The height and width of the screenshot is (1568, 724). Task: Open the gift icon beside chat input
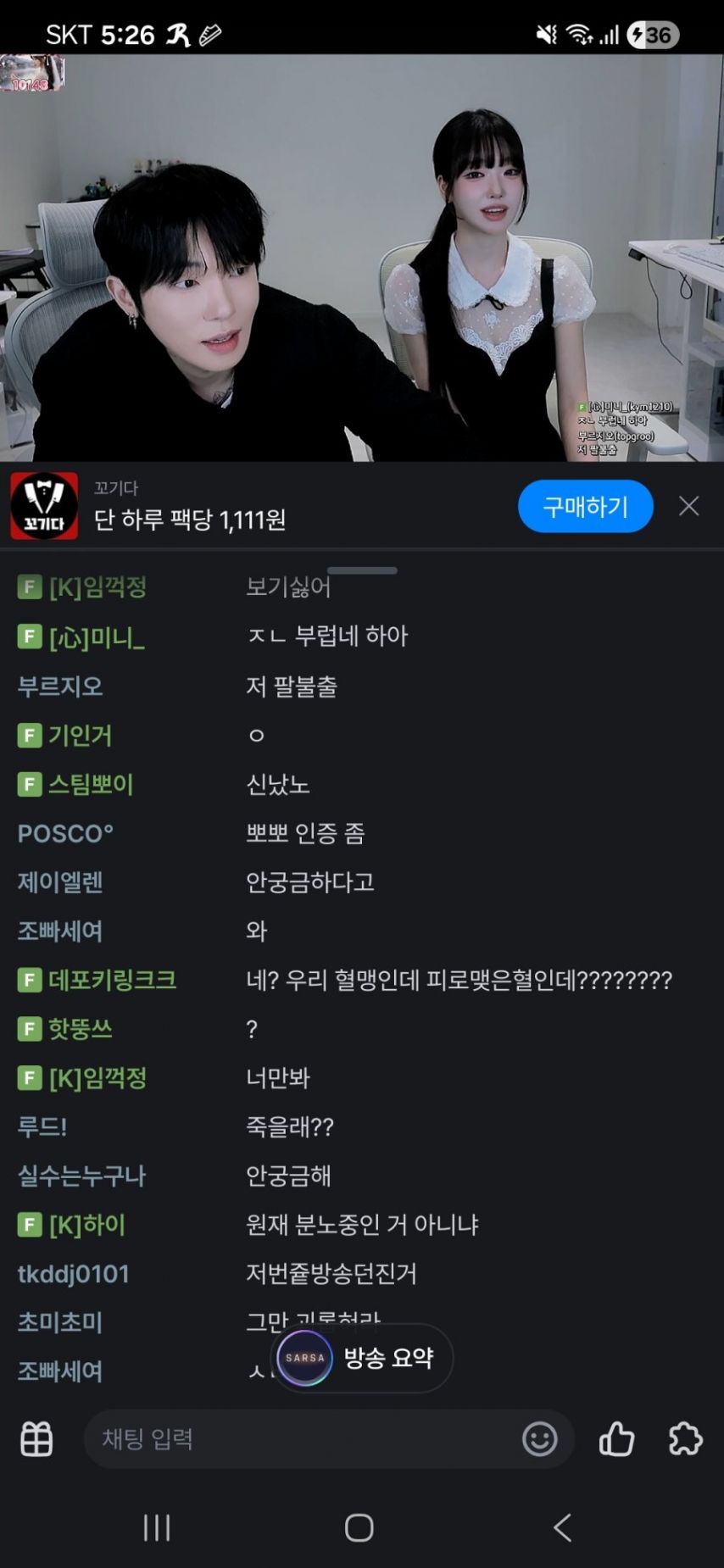point(36,1439)
